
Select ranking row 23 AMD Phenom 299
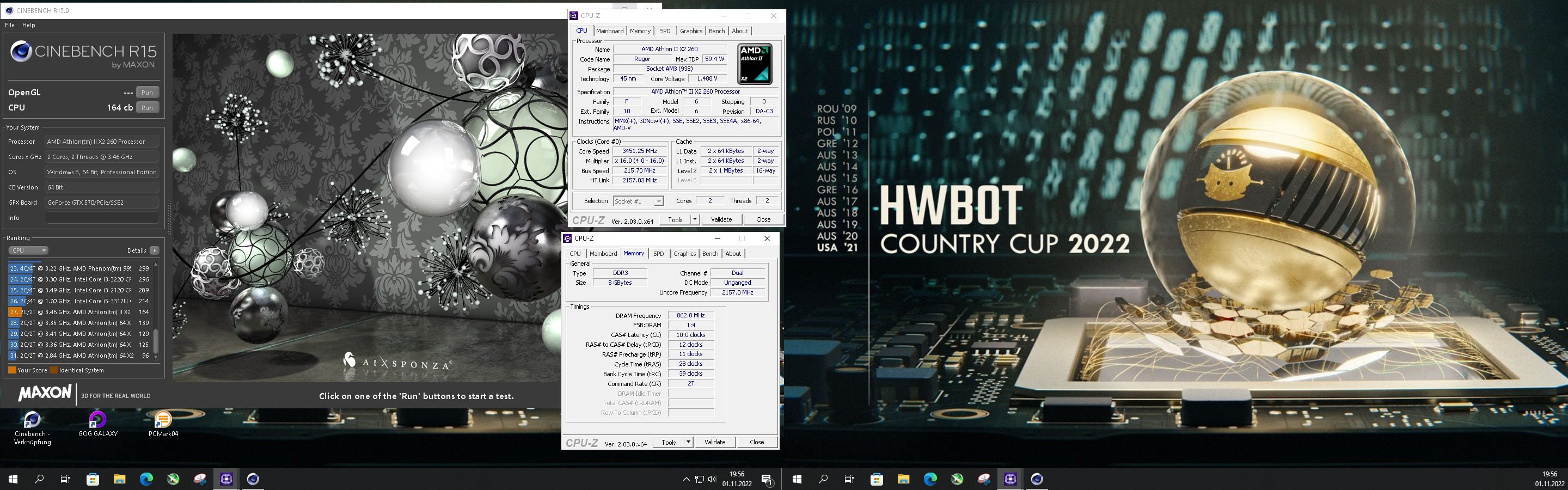pos(79,268)
